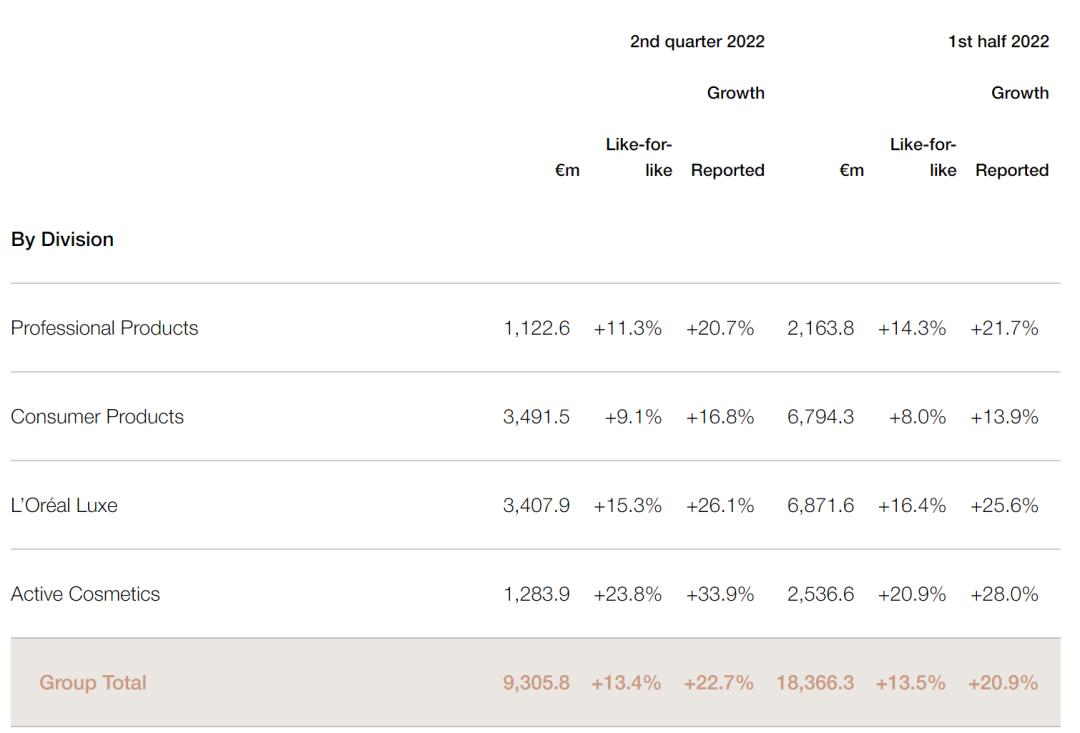Viewport: 1080px width, 733px height.
Task: Click Active Cosmetics first-half value 2,536.6
Action: click(x=820, y=594)
